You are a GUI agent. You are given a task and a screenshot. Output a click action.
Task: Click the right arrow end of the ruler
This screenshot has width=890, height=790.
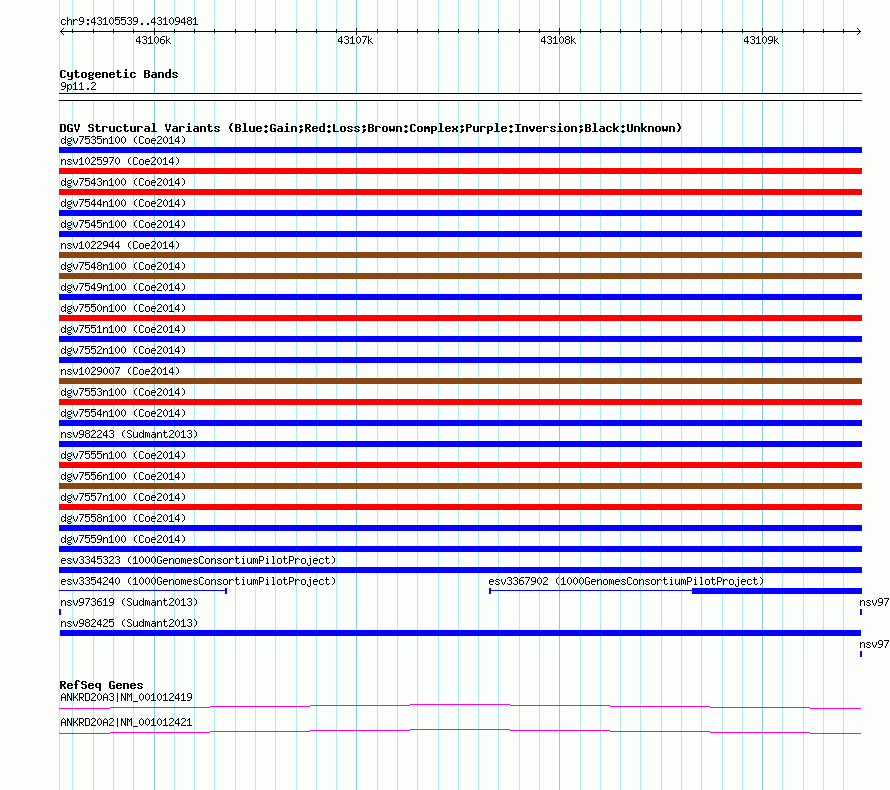pos(859,31)
